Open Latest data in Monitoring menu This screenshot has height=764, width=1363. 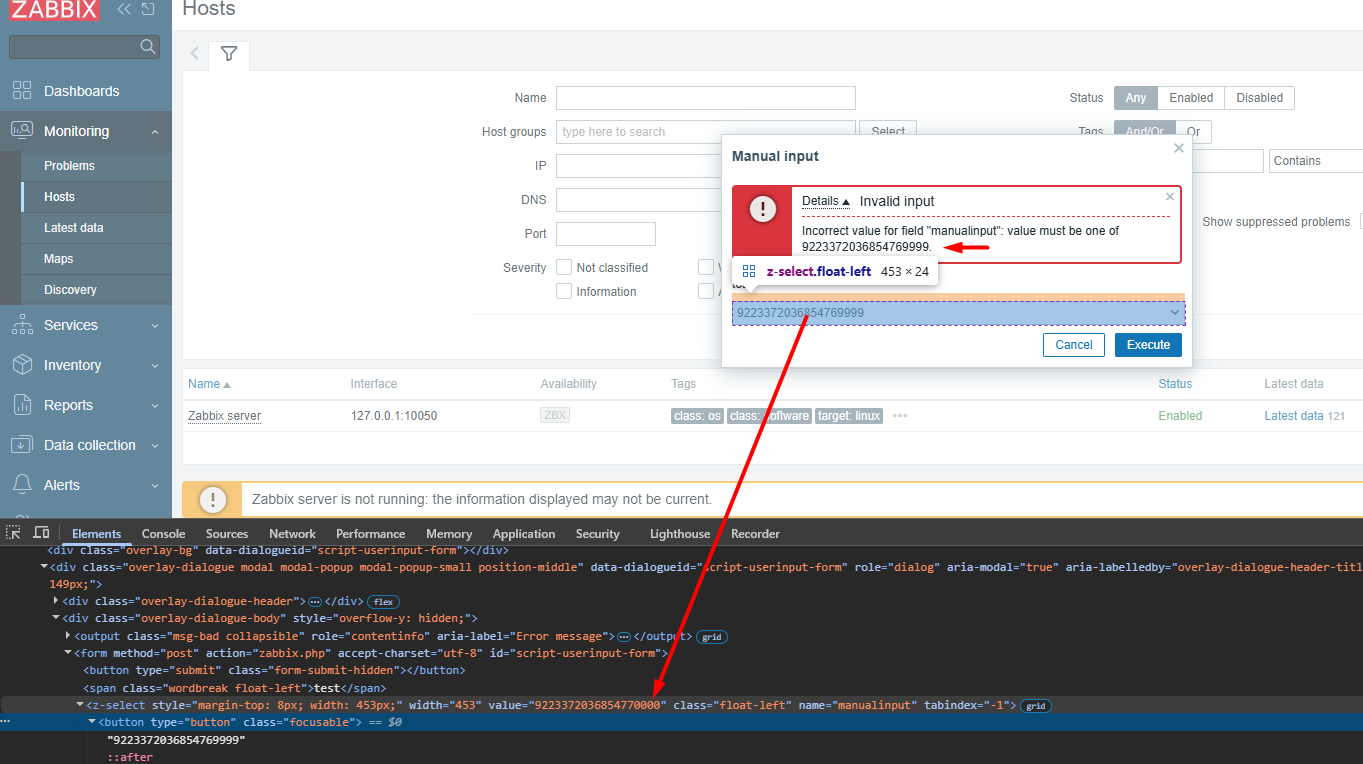[74, 228]
